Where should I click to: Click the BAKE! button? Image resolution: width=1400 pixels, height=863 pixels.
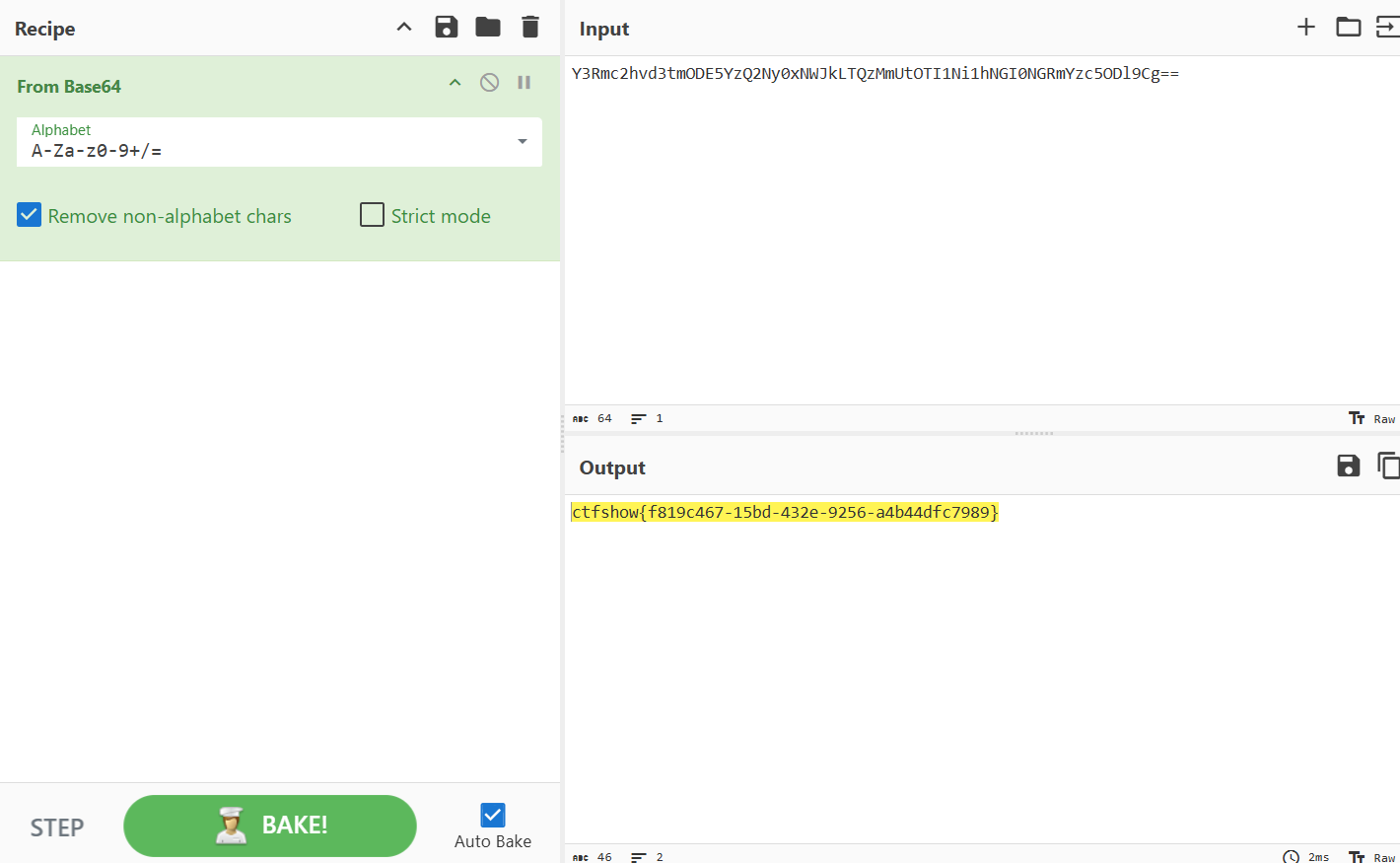coord(270,826)
